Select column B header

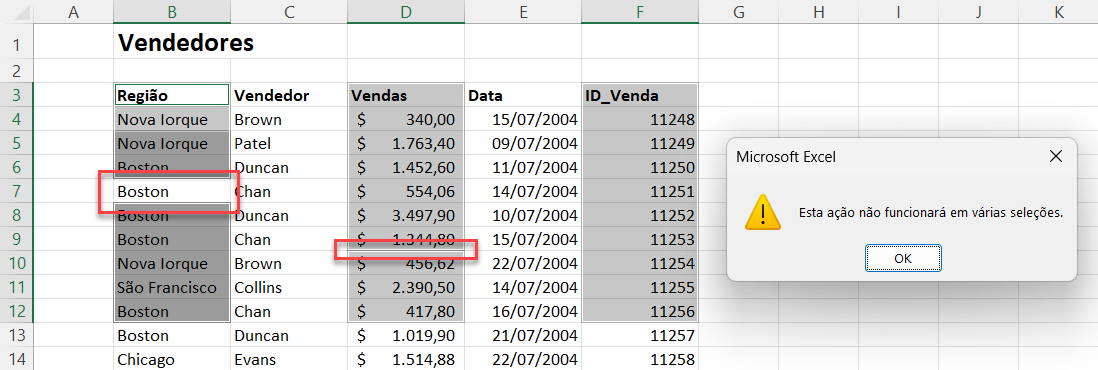[x=172, y=12]
